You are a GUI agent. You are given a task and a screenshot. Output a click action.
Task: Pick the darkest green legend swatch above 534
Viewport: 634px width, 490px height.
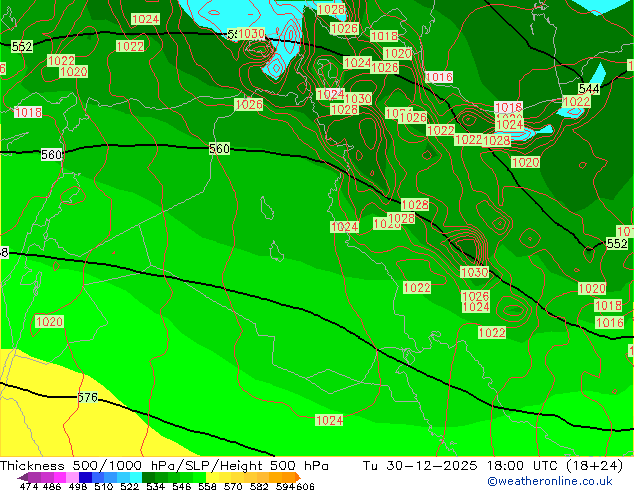pyautogui.click(x=148, y=477)
